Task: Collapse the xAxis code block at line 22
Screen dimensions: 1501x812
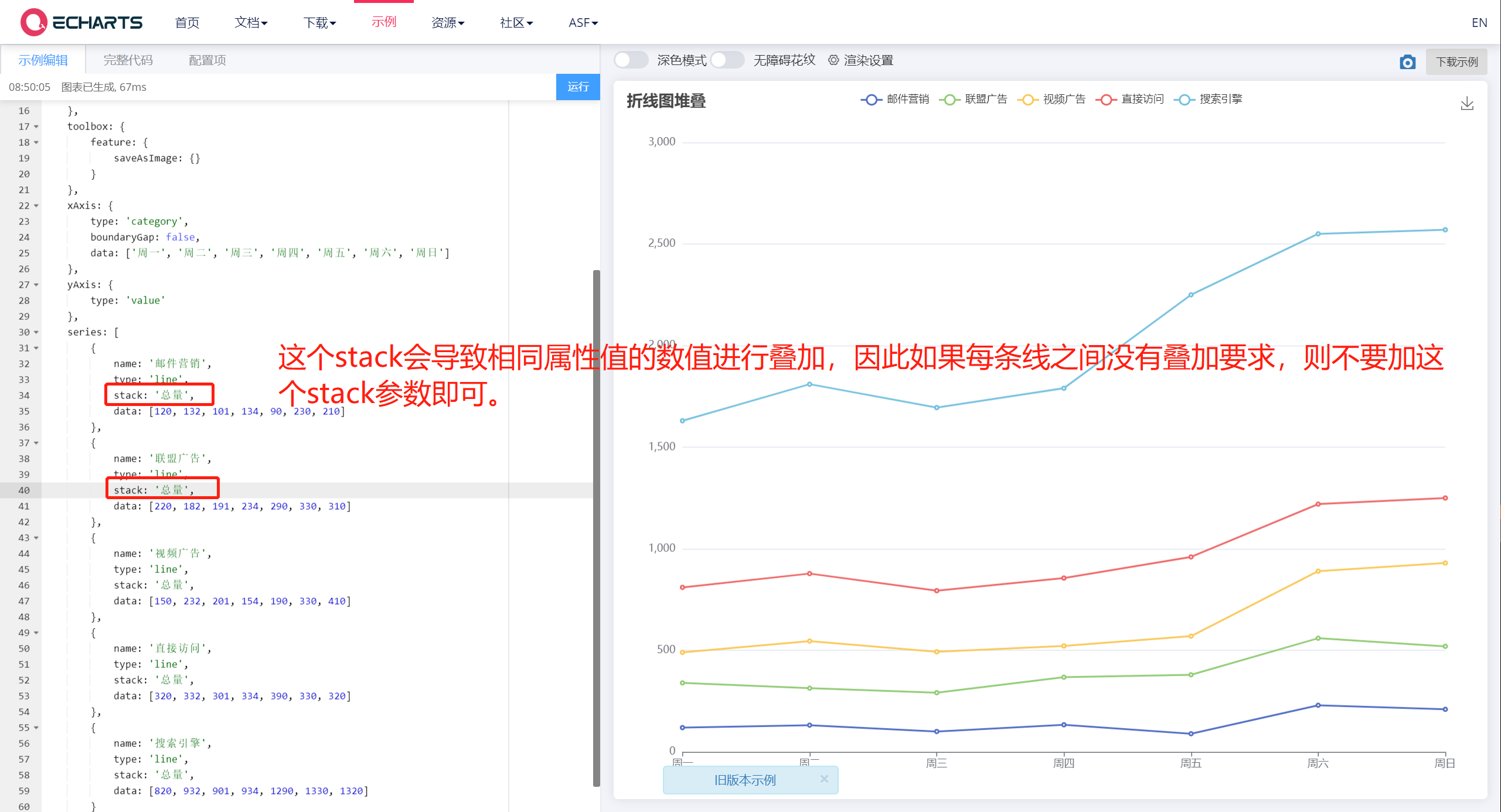Action: tap(35, 206)
